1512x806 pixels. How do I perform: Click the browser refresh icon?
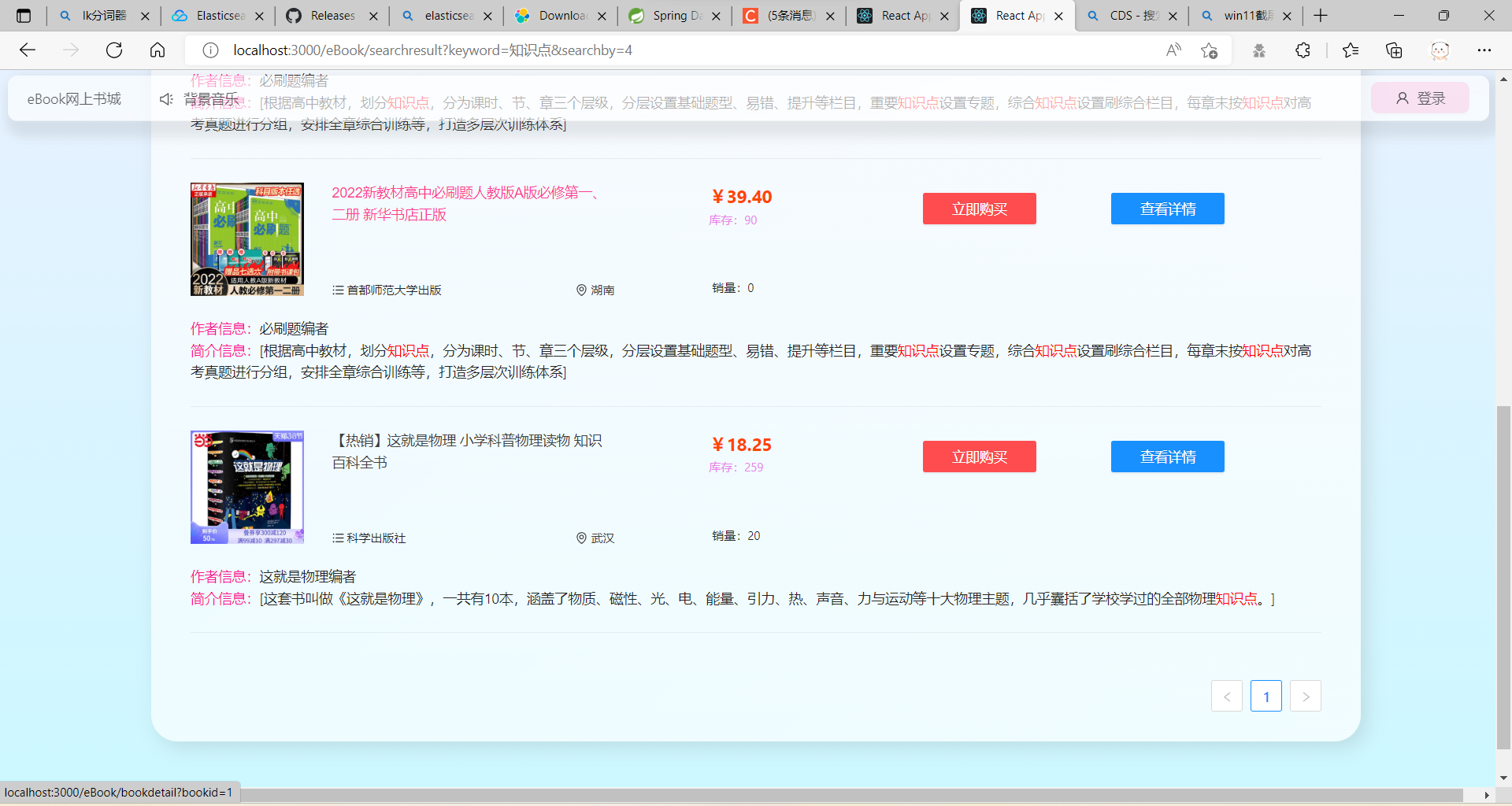click(114, 50)
